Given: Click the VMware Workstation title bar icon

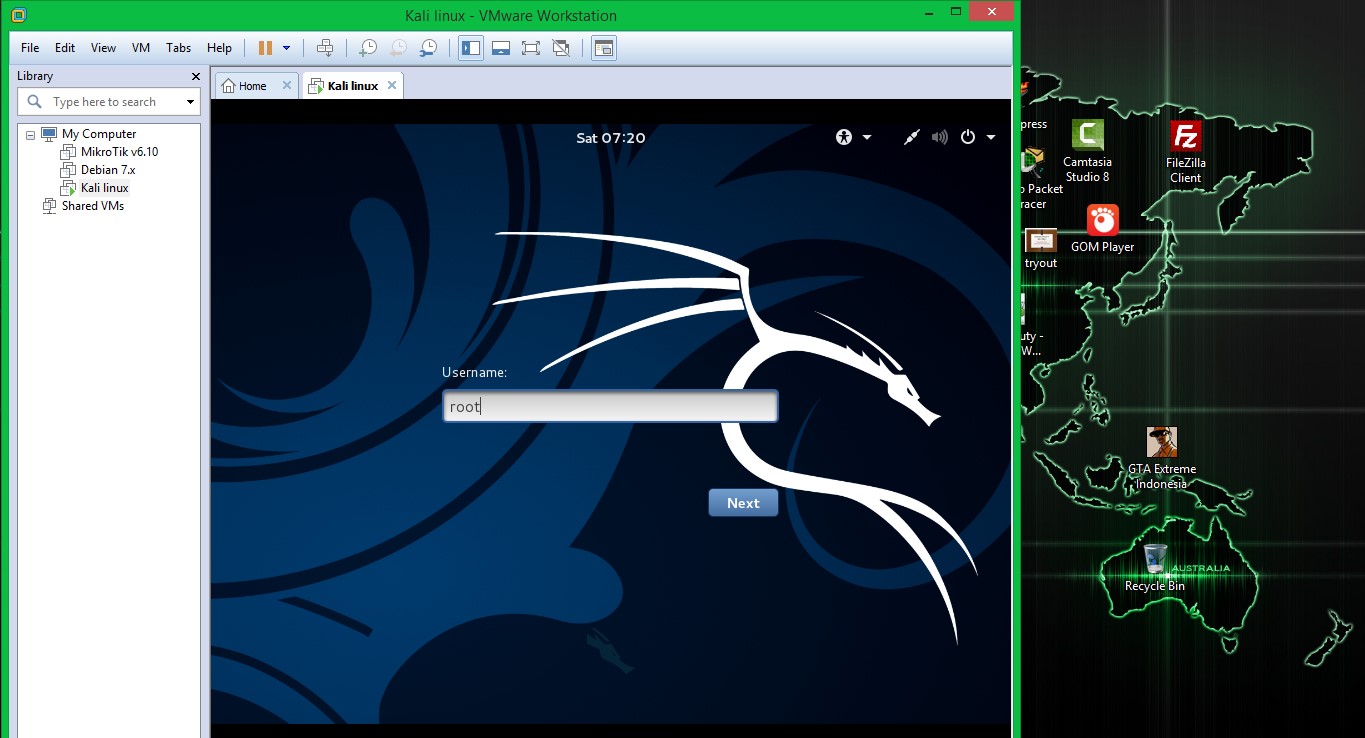Looking at the screenshot, I should [x=19, y=15].
